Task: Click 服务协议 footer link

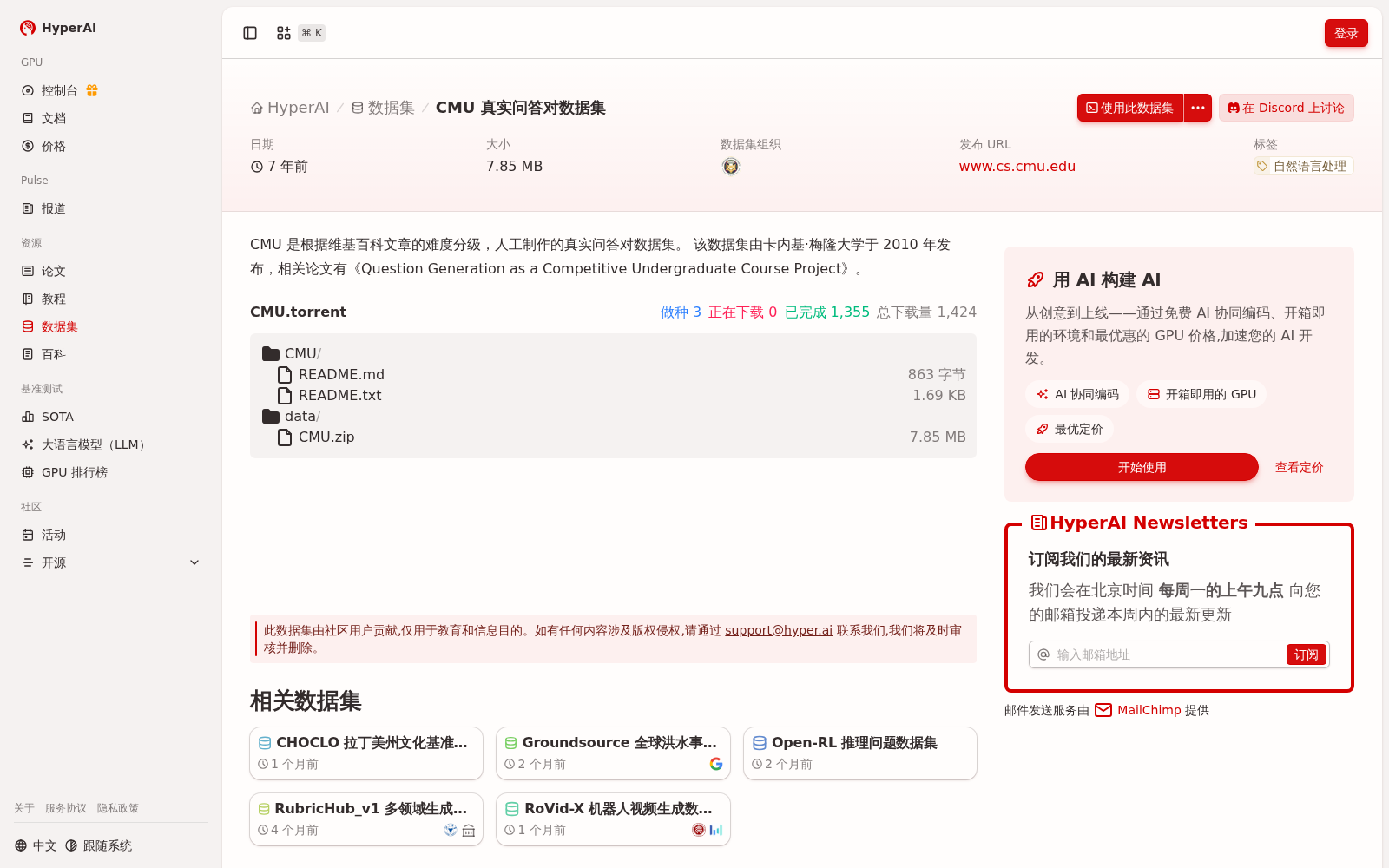Action: point(66,808)
